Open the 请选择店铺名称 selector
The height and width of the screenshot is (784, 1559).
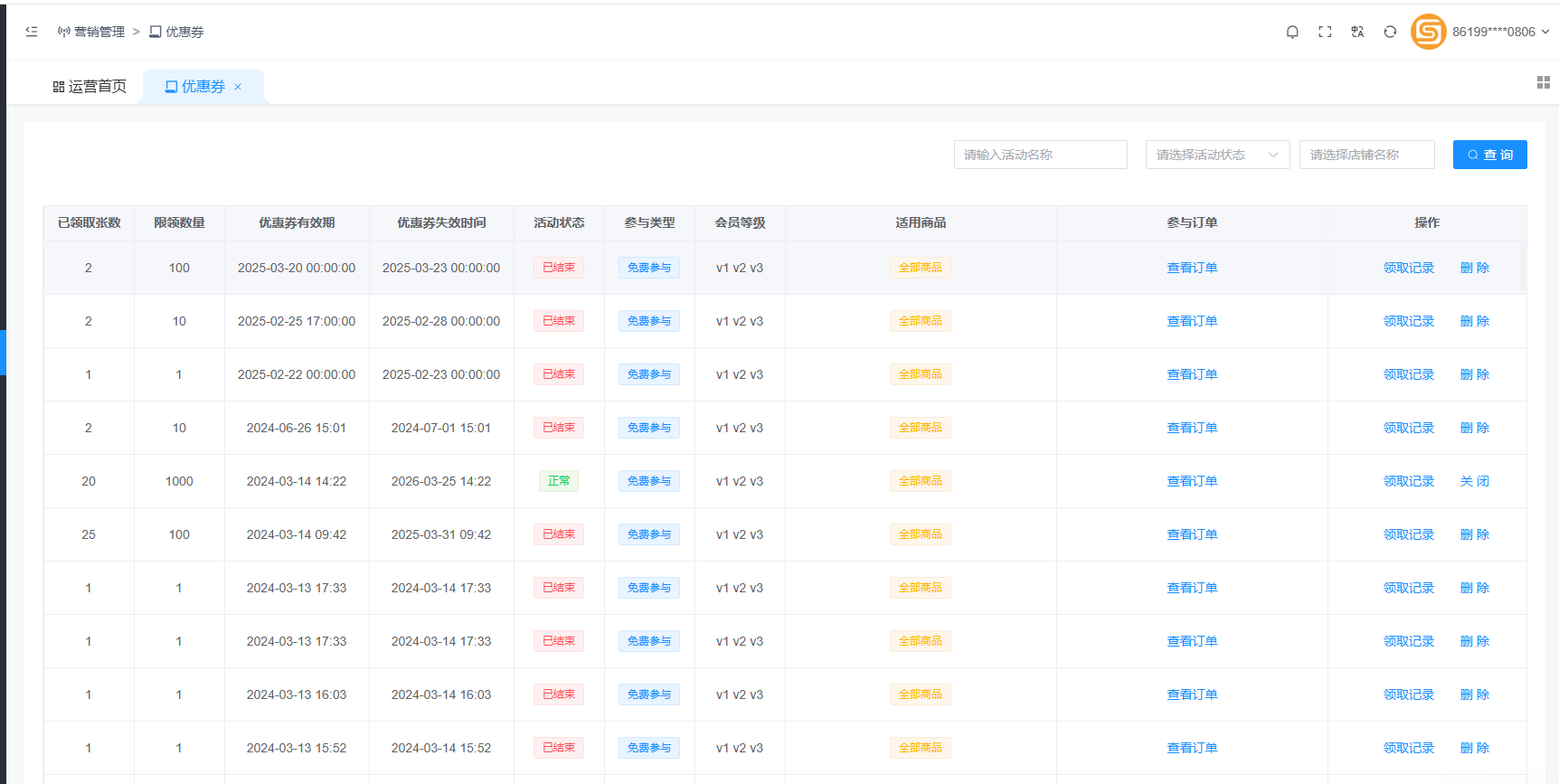pyautogui.click(x=1366, y=155)
